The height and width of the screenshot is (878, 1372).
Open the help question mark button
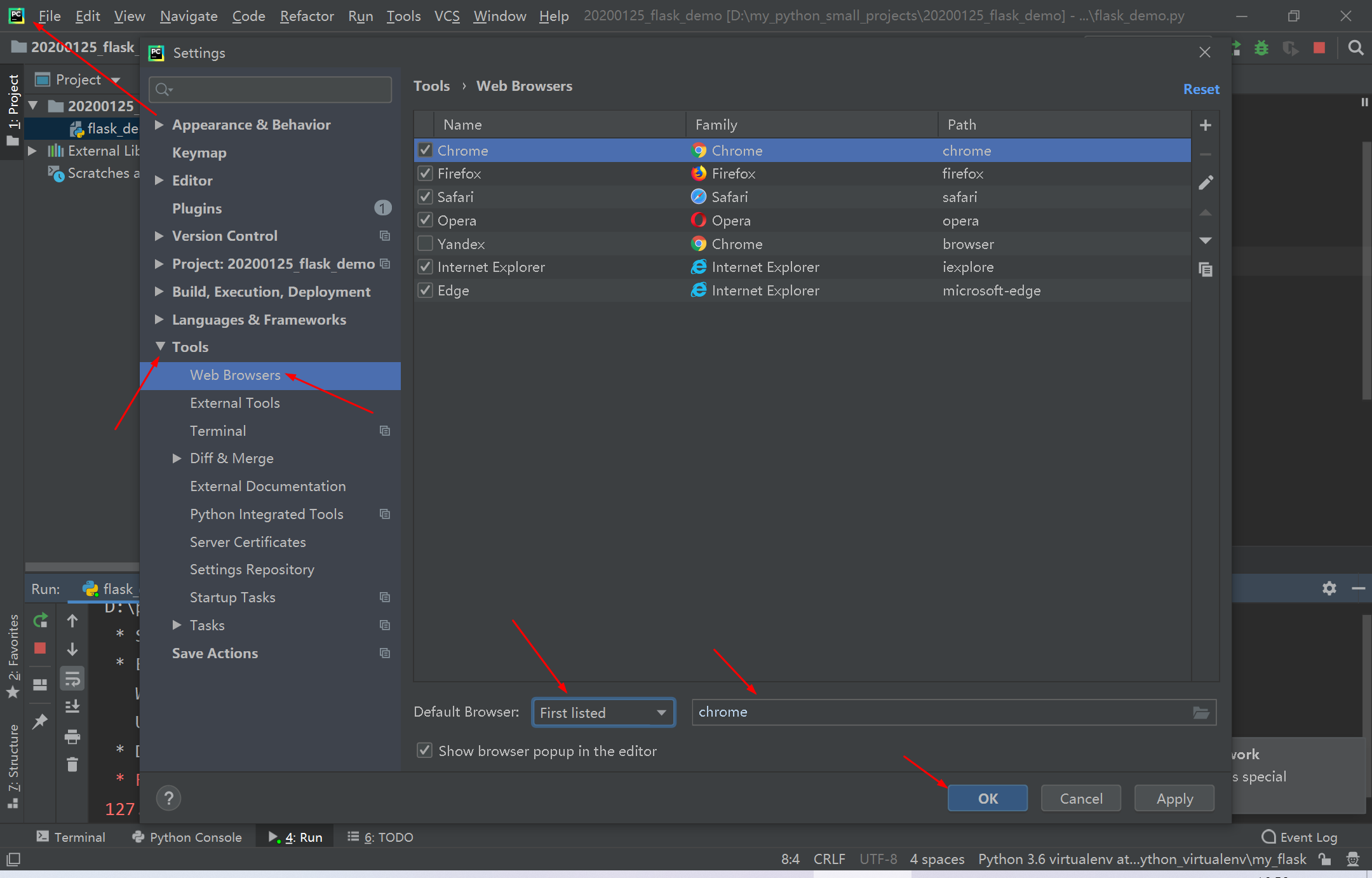[168, 798]
